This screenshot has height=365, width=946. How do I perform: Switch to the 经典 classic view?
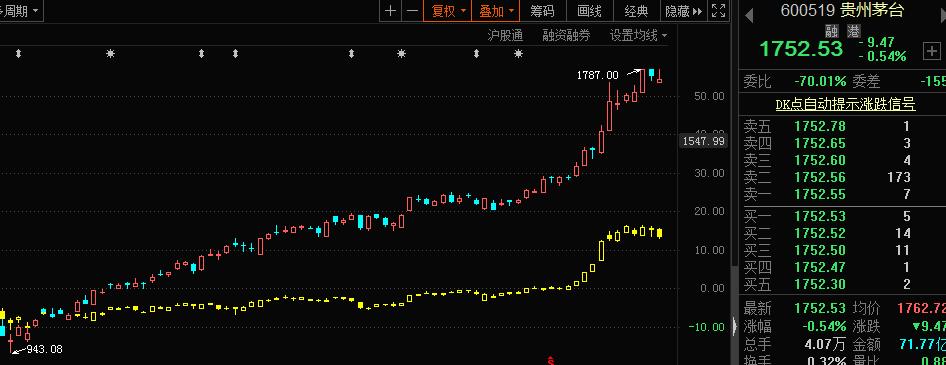[x=636, y=11]
